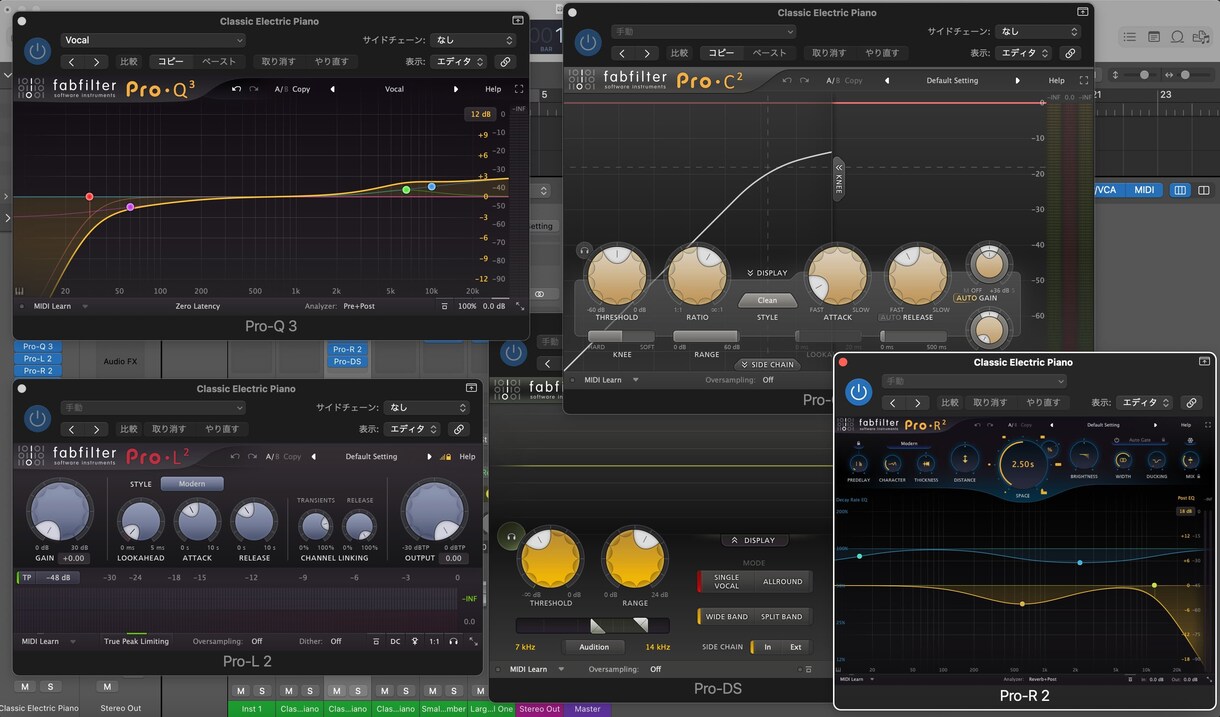1220x717 pixels.
Task: Click the redo arrow in Pro-C 2 toolbar
Action: click(805, 80)
